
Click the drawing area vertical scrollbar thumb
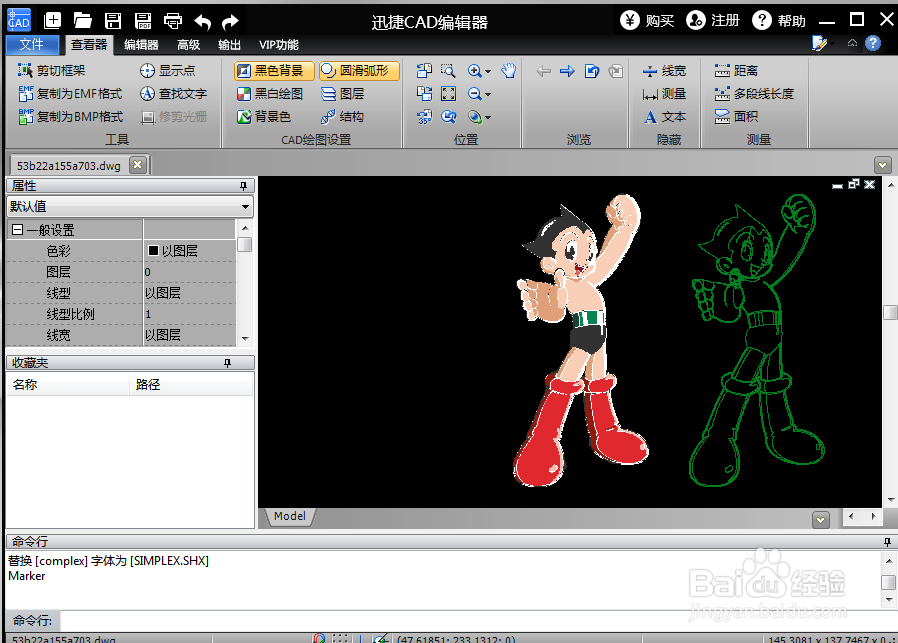click(891, 313)
